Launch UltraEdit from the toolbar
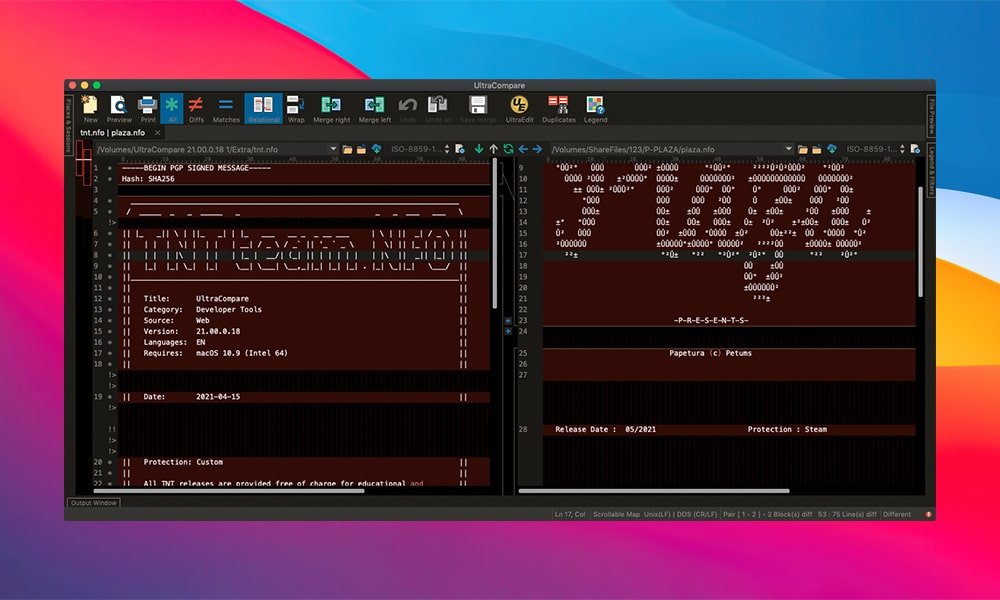Screen dimensions: 1000x600 [x=519, y=105]
